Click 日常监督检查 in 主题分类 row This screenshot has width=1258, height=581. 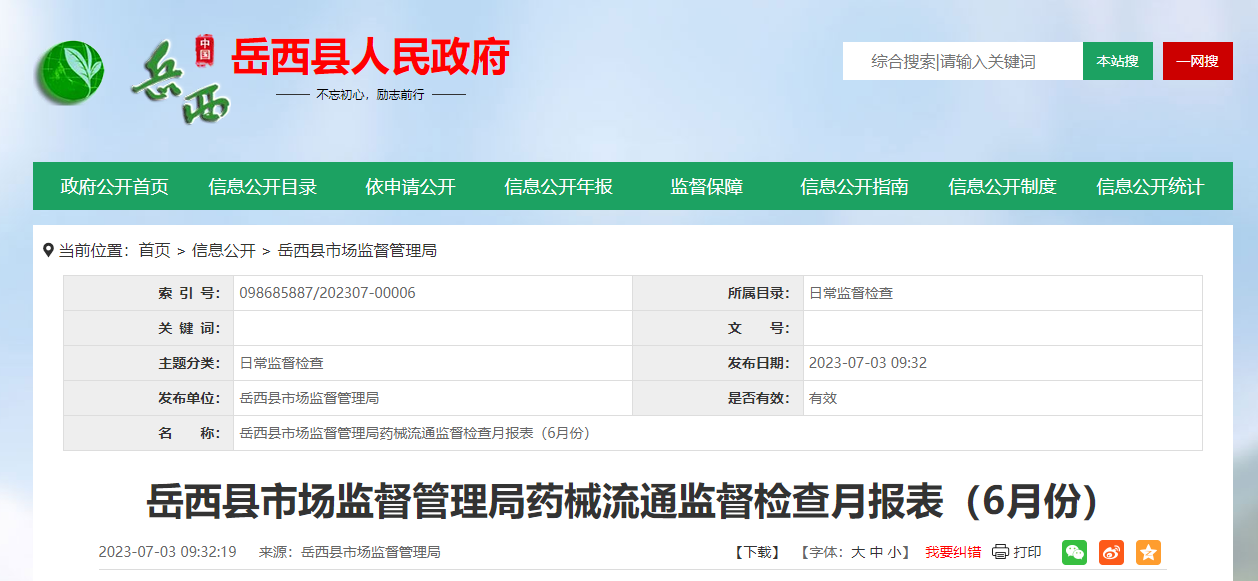pos(281,363)
